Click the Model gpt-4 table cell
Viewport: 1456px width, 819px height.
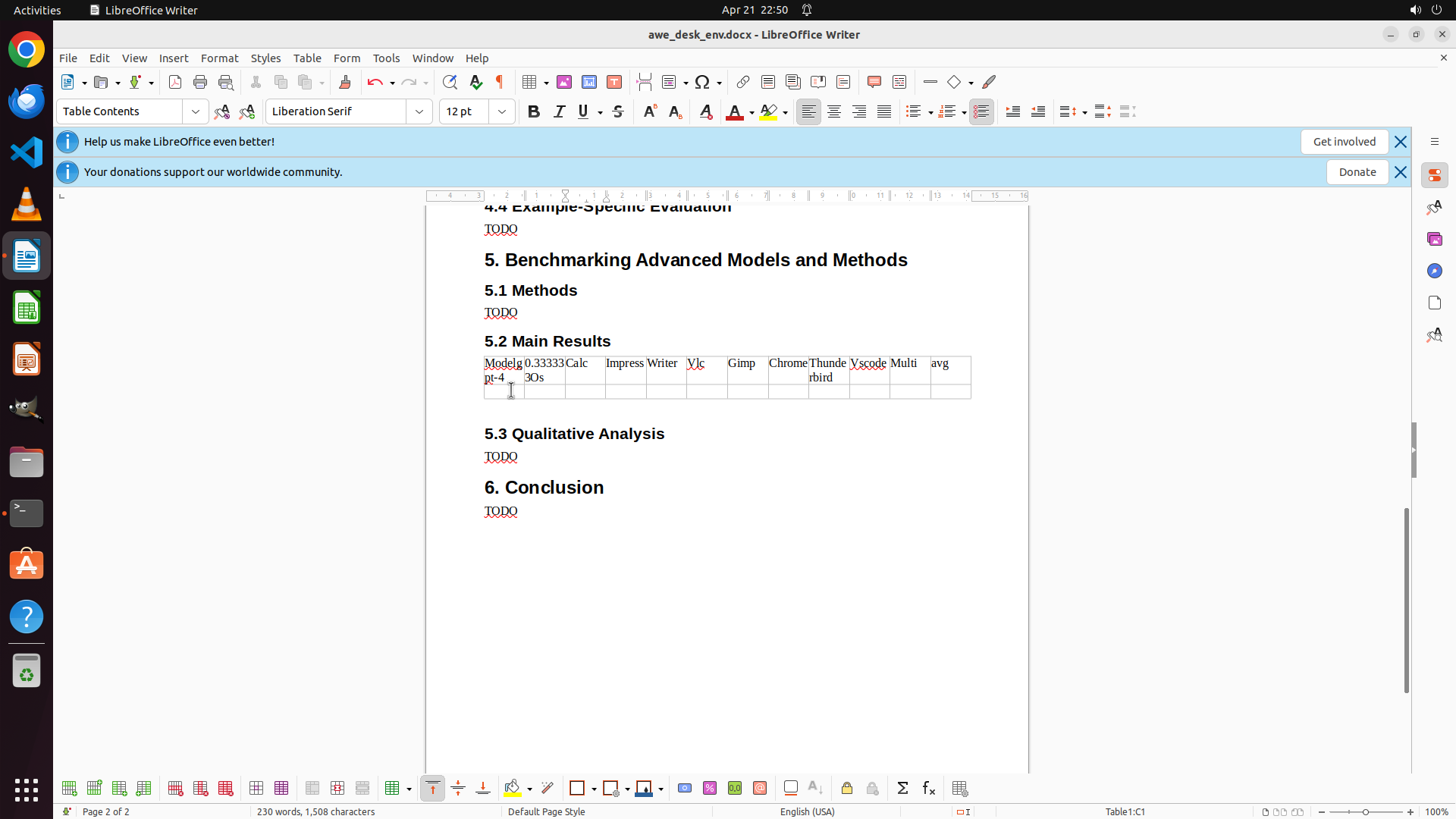[503, 370]
